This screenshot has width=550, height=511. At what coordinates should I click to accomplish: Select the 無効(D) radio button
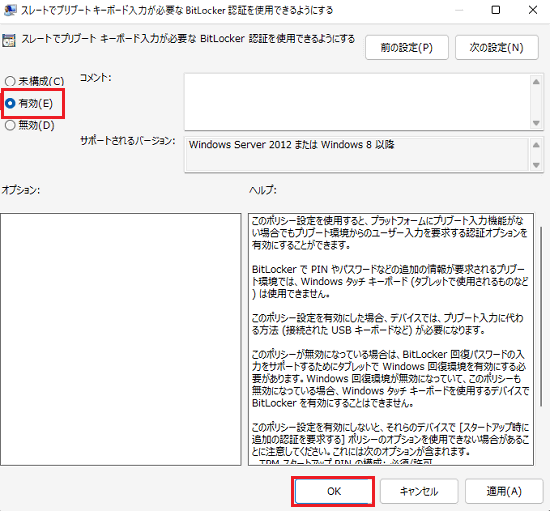tap(11, 125)
